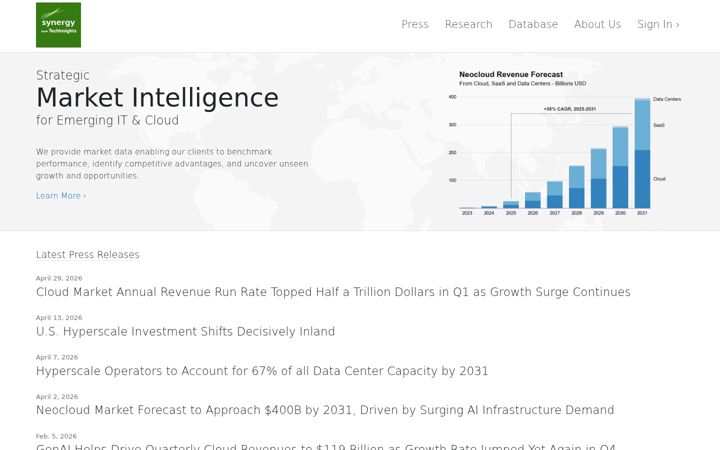
Task: Click the Feb. 5, 2026 date text
Action: (x=56, y=436)
